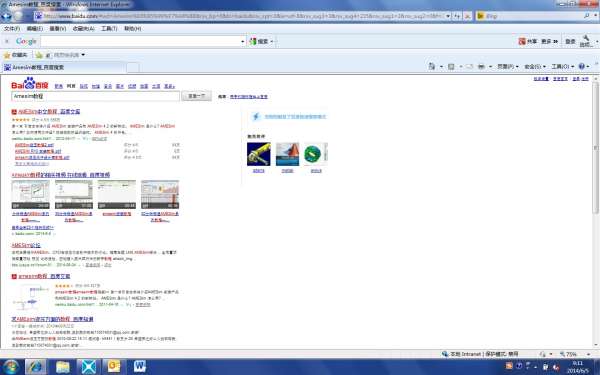Click the blue Help question mark icon

[582, 67]
